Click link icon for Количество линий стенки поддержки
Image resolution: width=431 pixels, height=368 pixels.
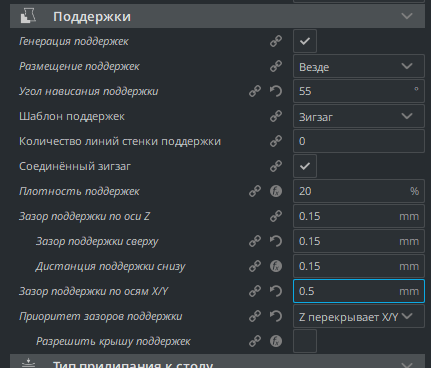click(276, 141)
